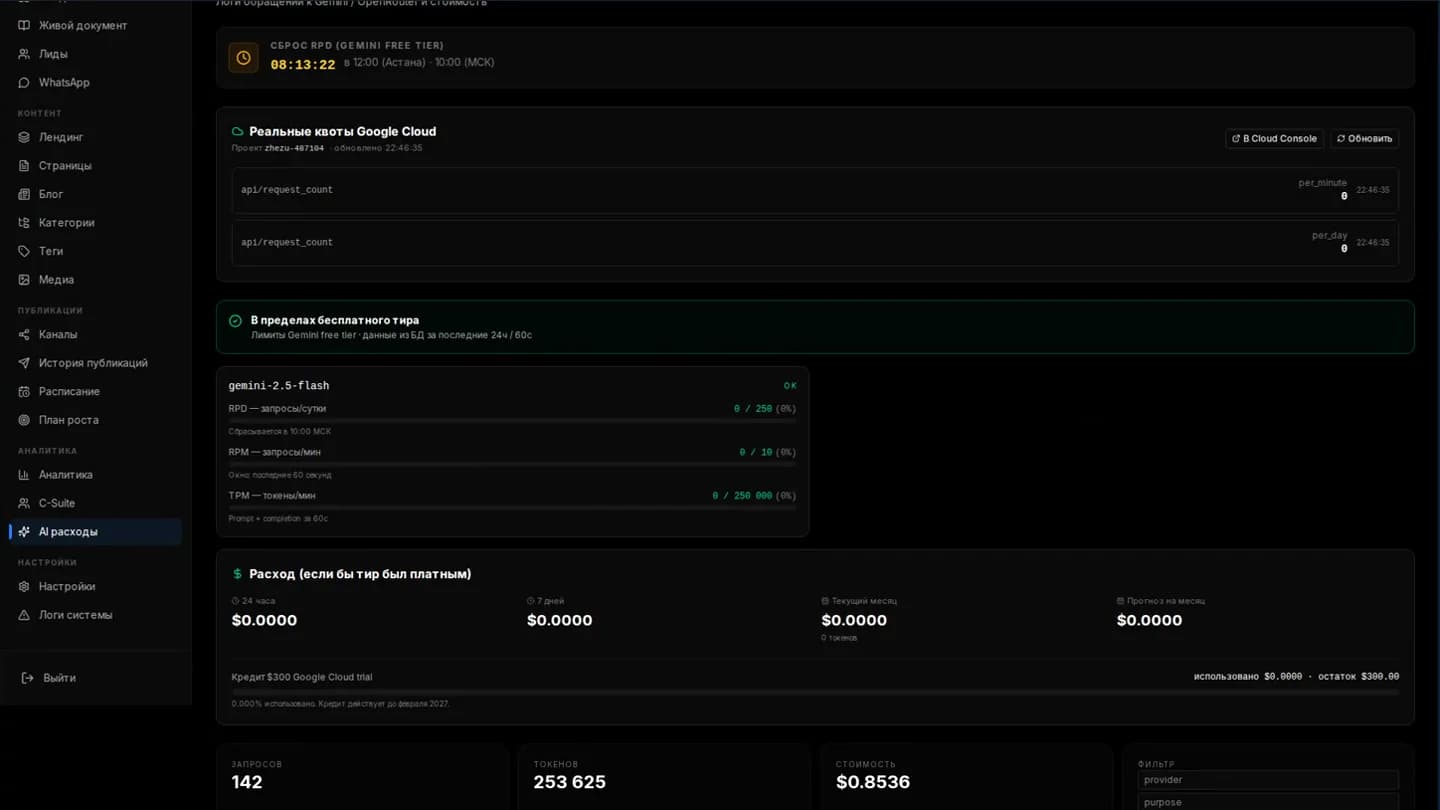This screenshot has width=1440, height=810.
Task: Click the 08:13:22 countdown timer
Action: [303, 65]
